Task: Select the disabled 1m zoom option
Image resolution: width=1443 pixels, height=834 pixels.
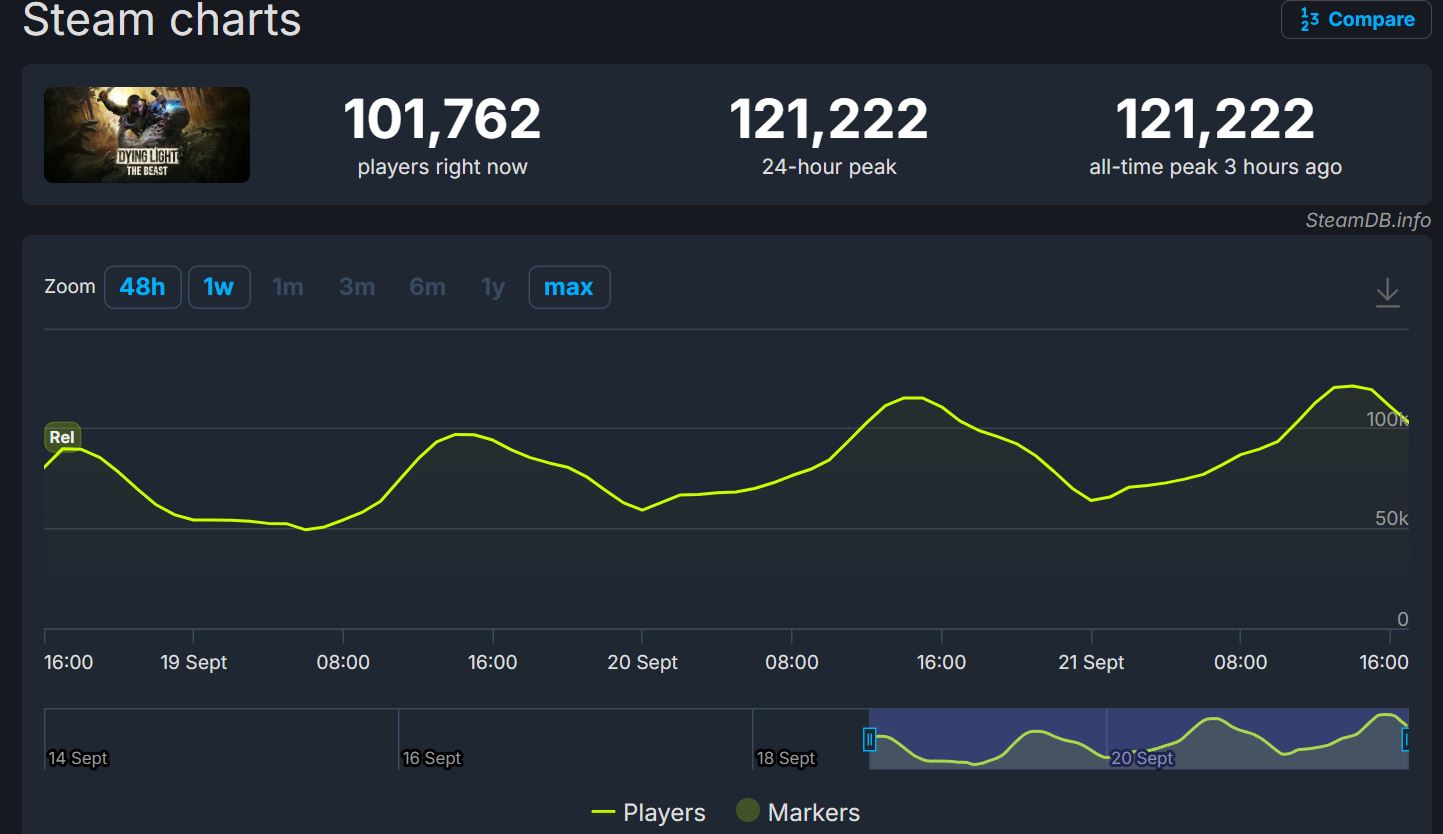Action: tap(288, 287)
